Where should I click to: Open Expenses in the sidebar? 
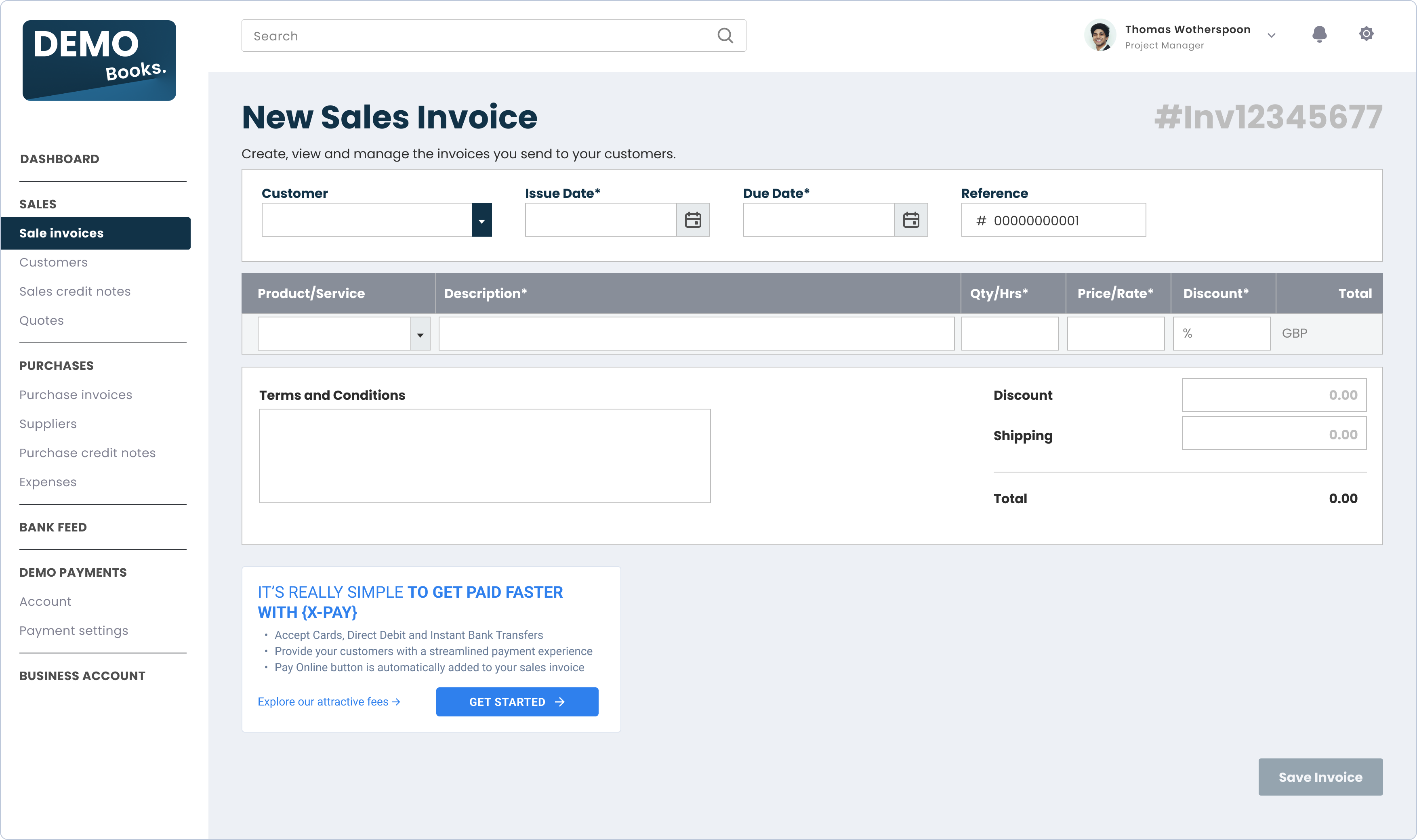coord(48,482)
